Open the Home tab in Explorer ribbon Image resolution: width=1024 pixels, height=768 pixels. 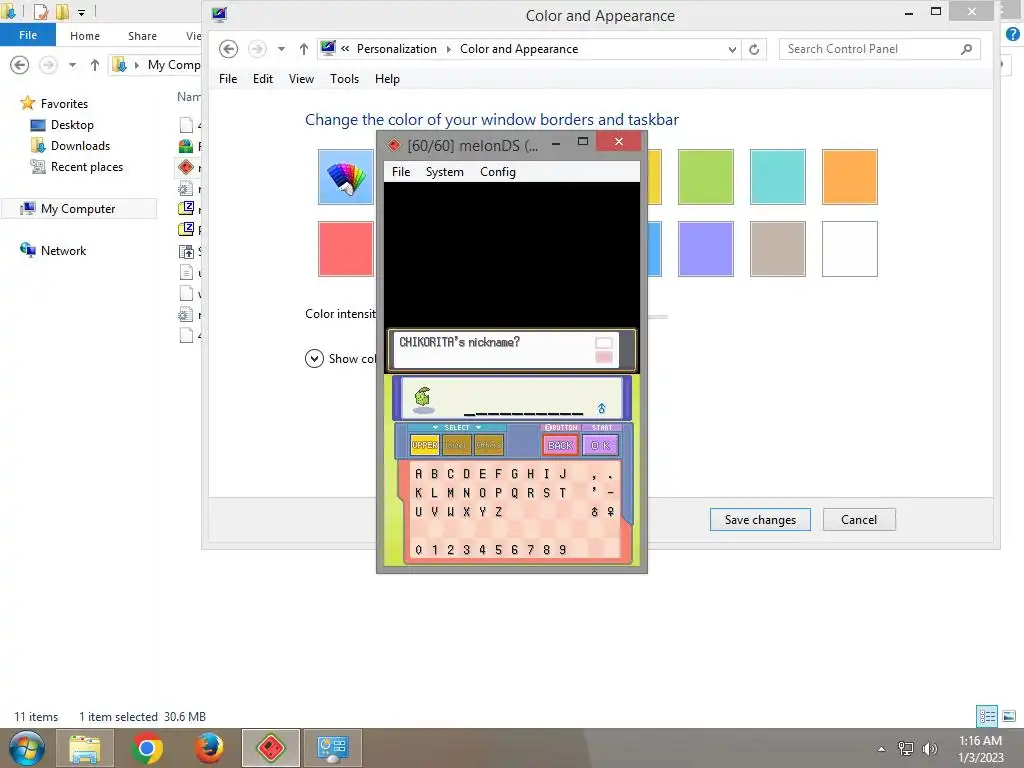(85, 36)
